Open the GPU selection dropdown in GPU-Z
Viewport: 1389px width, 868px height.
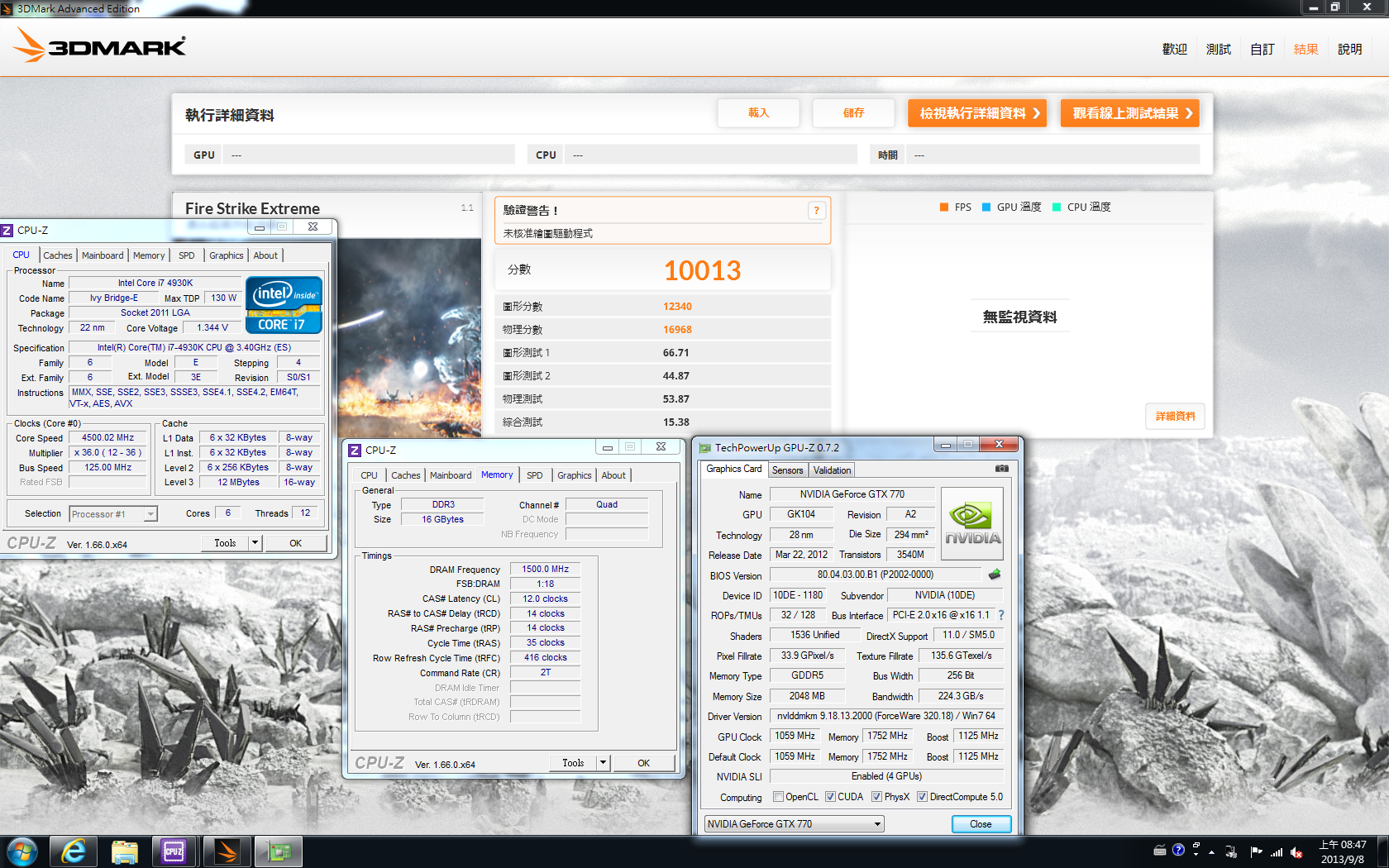pyautogui.click(x=794, y=824)
